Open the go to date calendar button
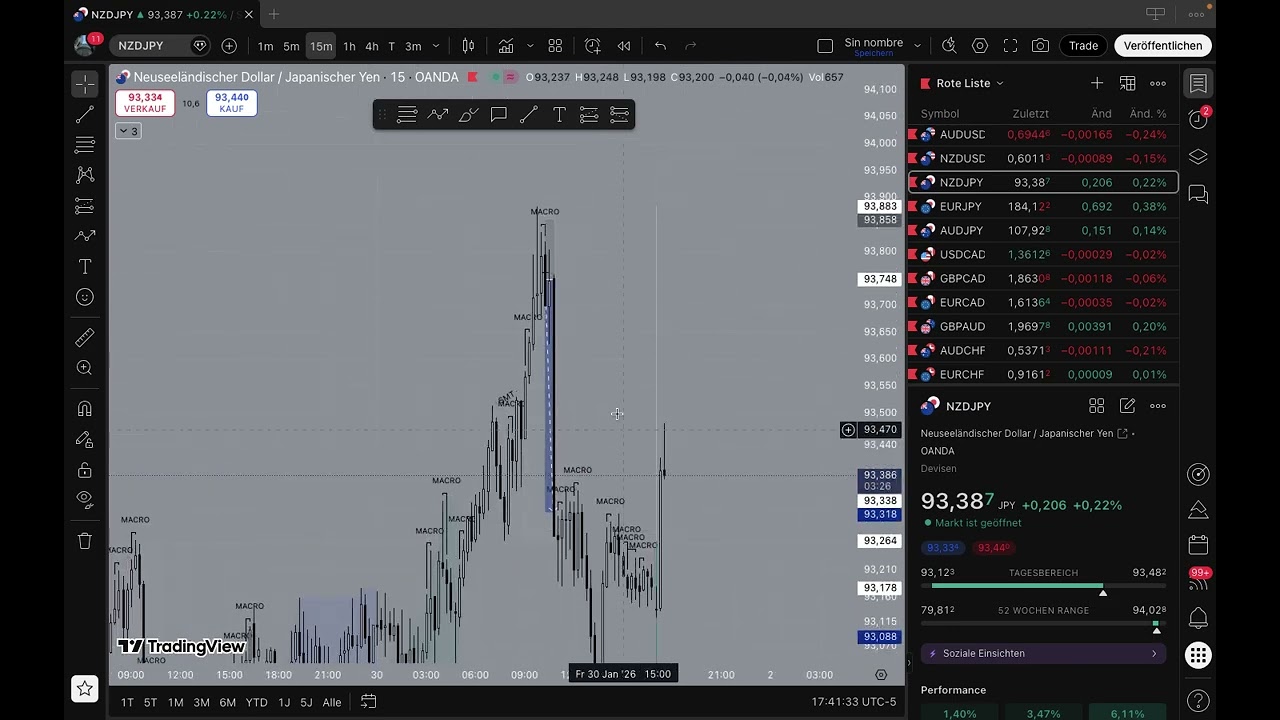This screenshot has width=1280, height=720. pos(368,702)
